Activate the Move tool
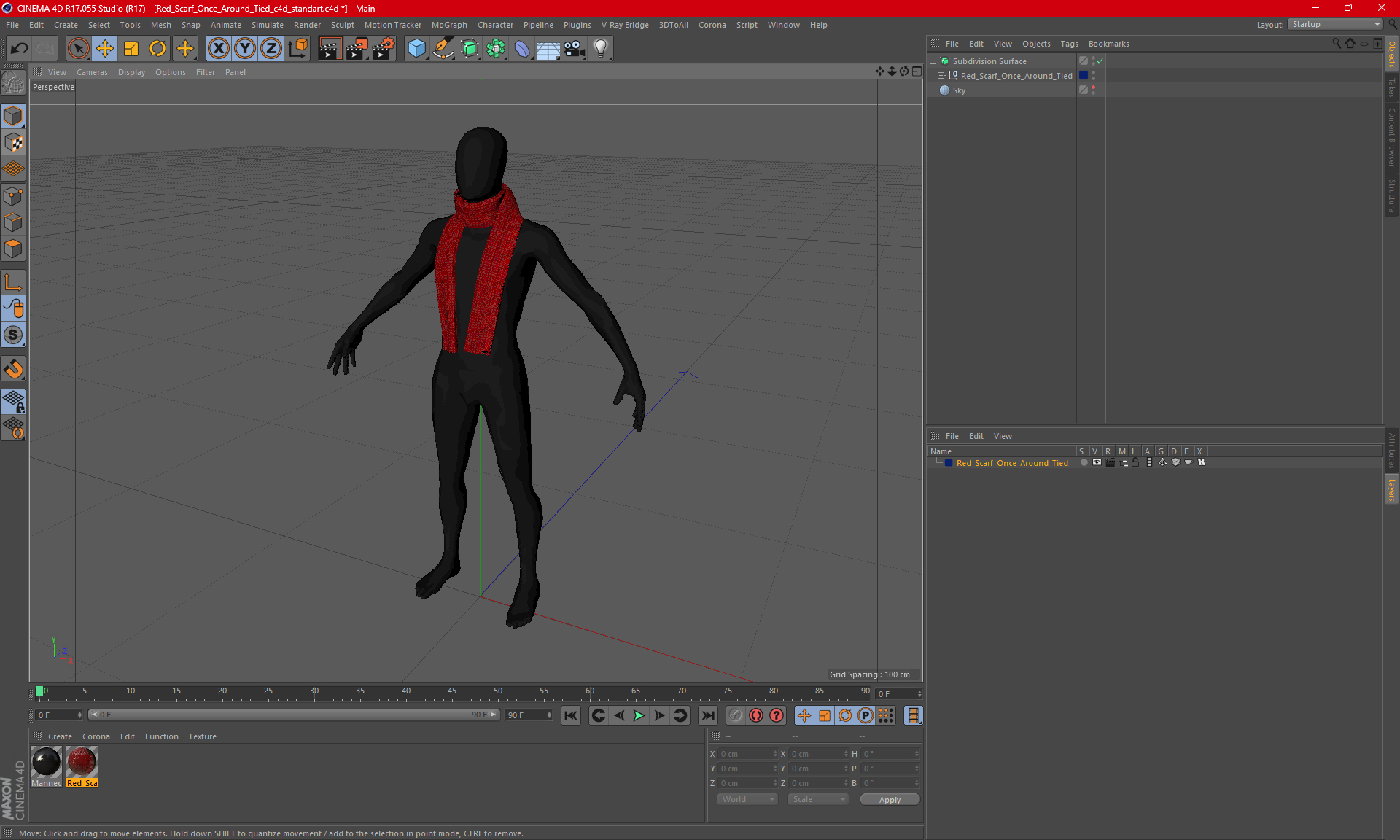Image resolution: width=1400 pixels, height=840 pixels. [x=104, y=48]
